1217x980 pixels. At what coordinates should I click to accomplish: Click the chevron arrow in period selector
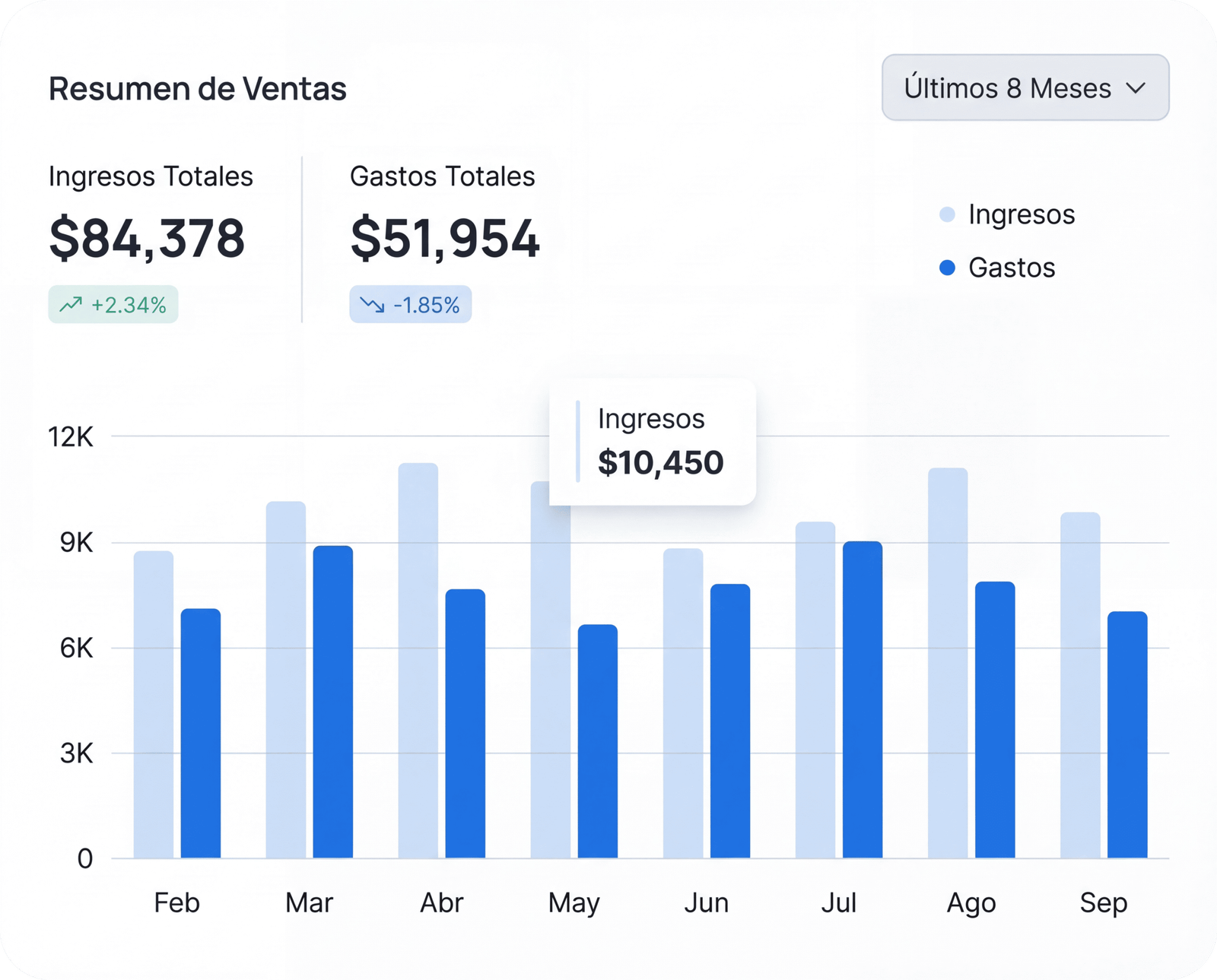click(1136, 88)
